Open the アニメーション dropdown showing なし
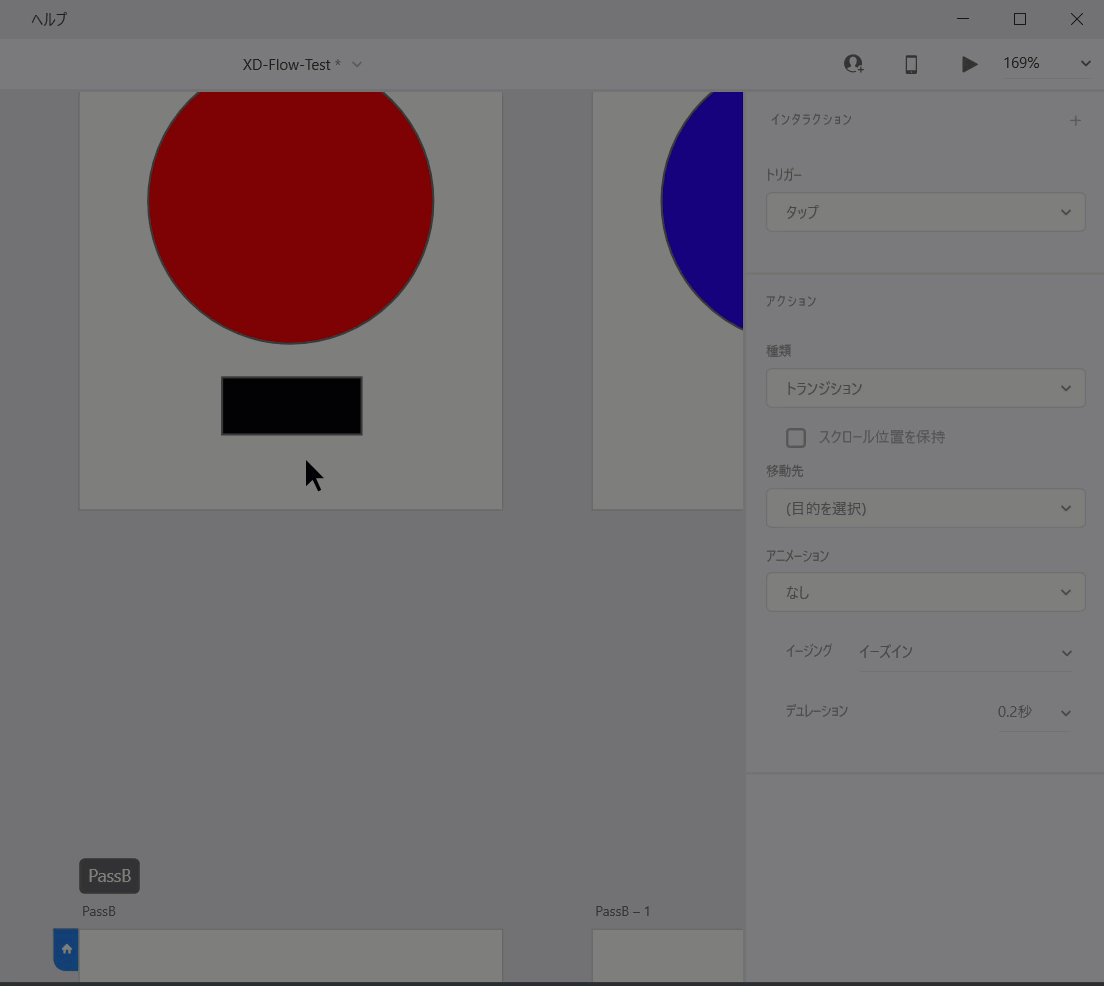 coord(925,592)
